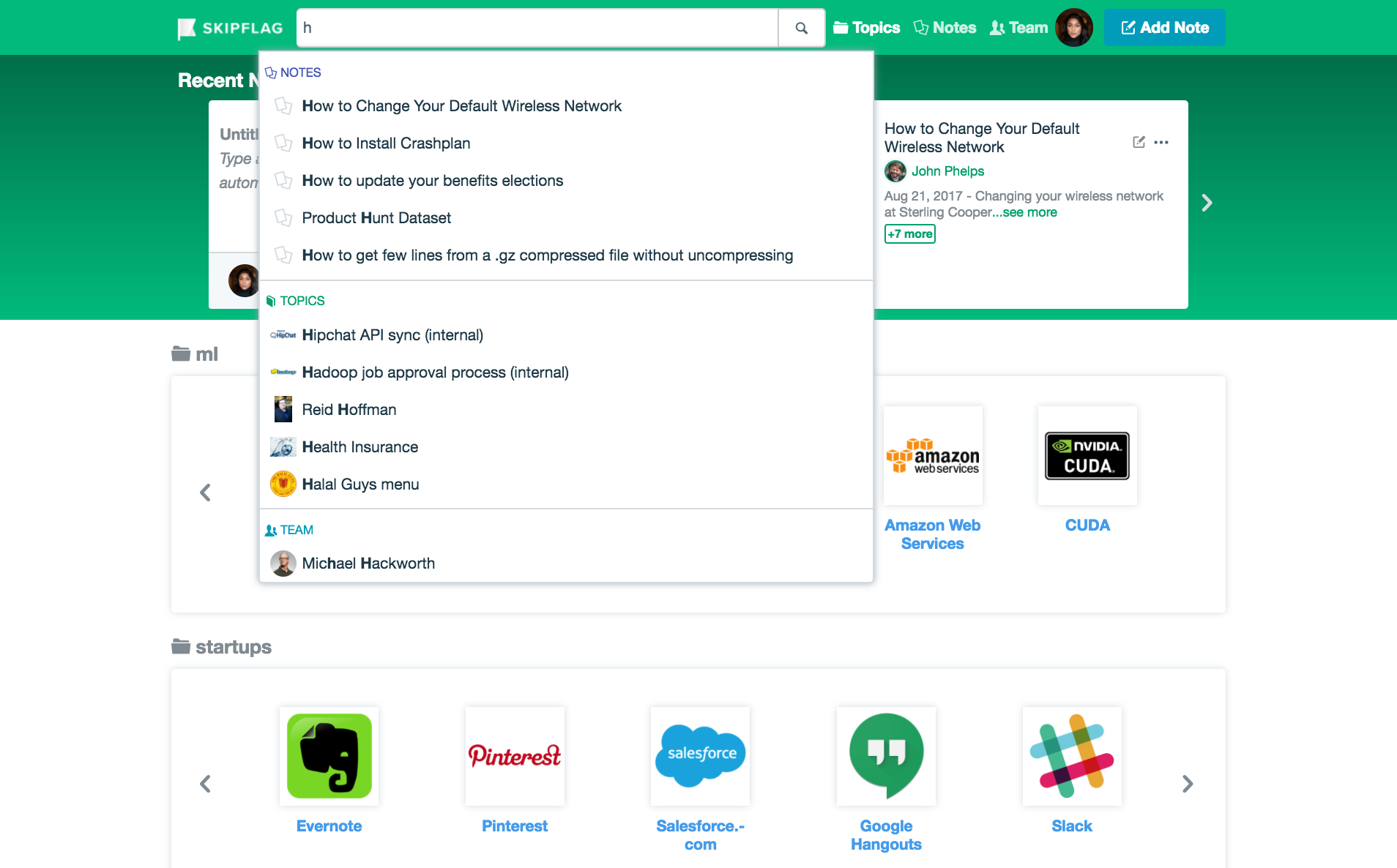Open the Slack hashtag logo tile
The width and height of the screenshot is (1397, 868).
click(x=1072, y=757)
